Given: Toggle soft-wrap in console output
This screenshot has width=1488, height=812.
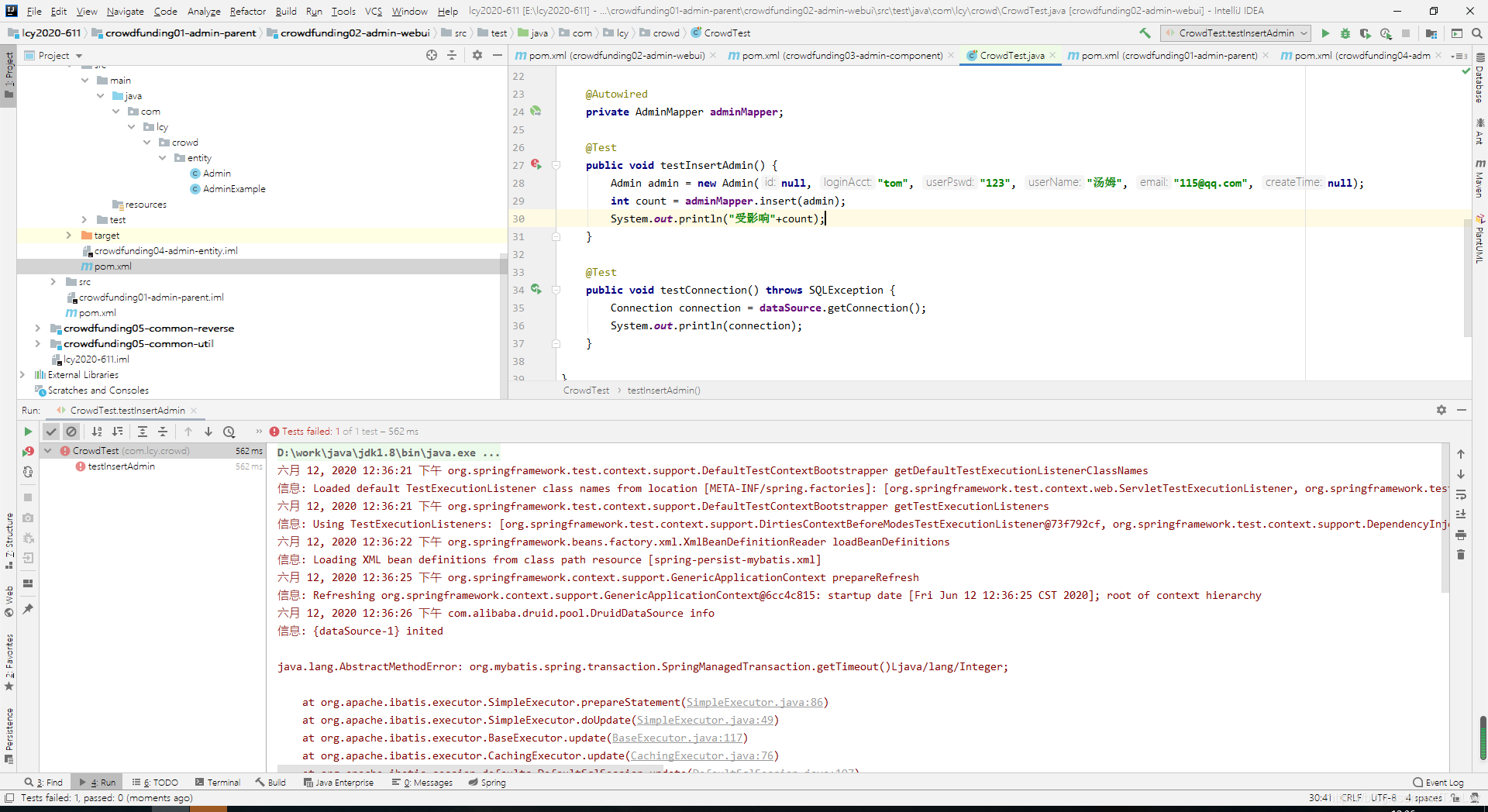Looking at the screenshot, I should [1461, 494].
